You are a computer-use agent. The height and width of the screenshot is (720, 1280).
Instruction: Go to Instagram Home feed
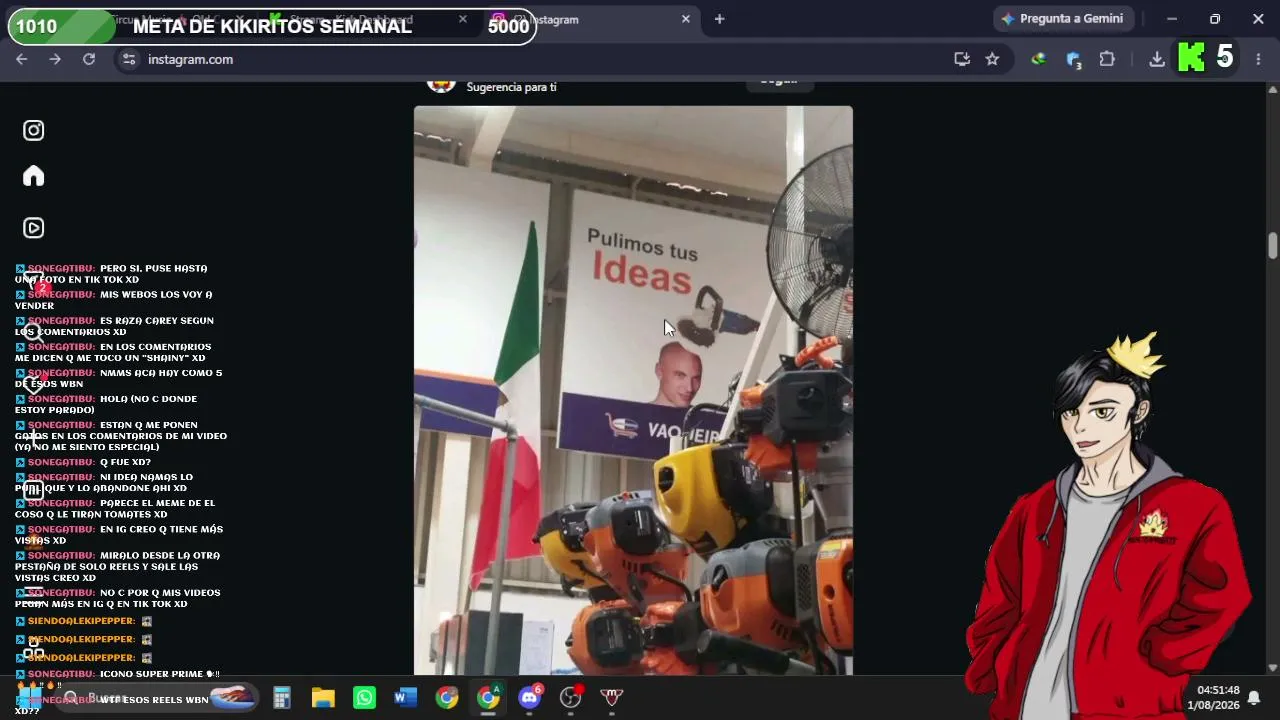34,176
